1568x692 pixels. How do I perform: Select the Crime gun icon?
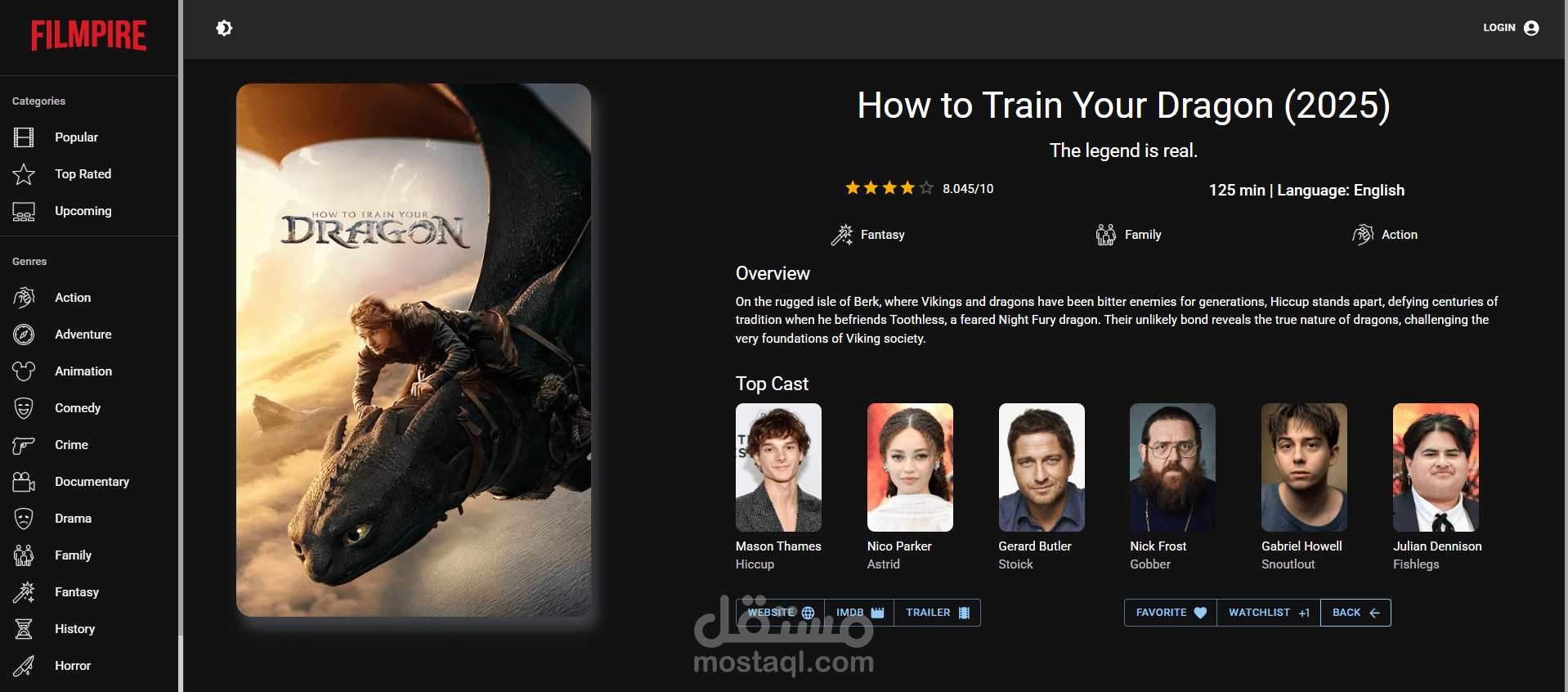(24, 445)
